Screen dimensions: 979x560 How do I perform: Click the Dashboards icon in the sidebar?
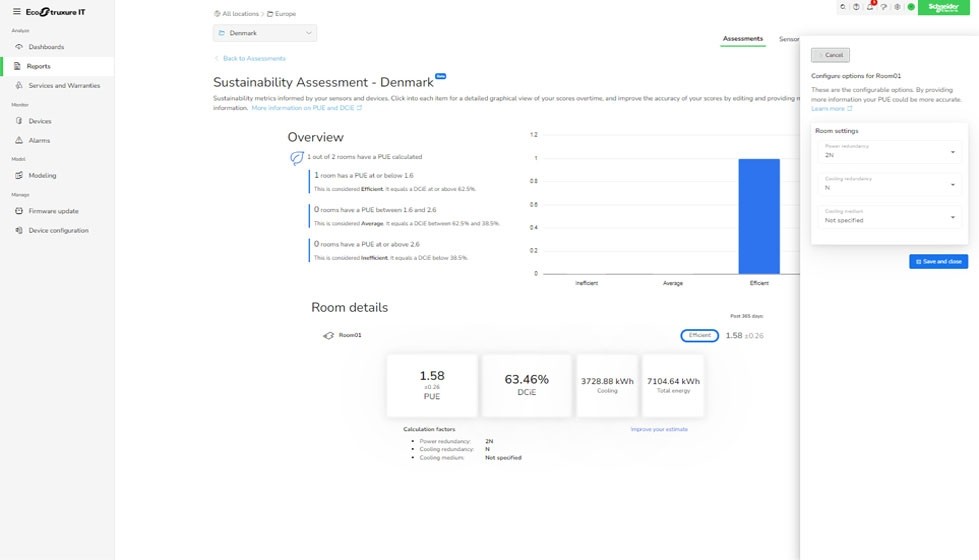(19, 47)
